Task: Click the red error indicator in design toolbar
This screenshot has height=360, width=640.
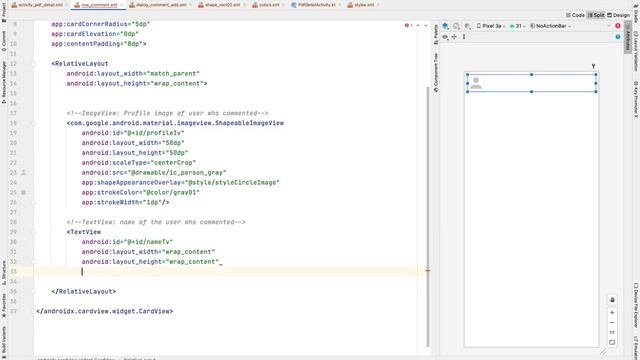Action: pos(618,26)
